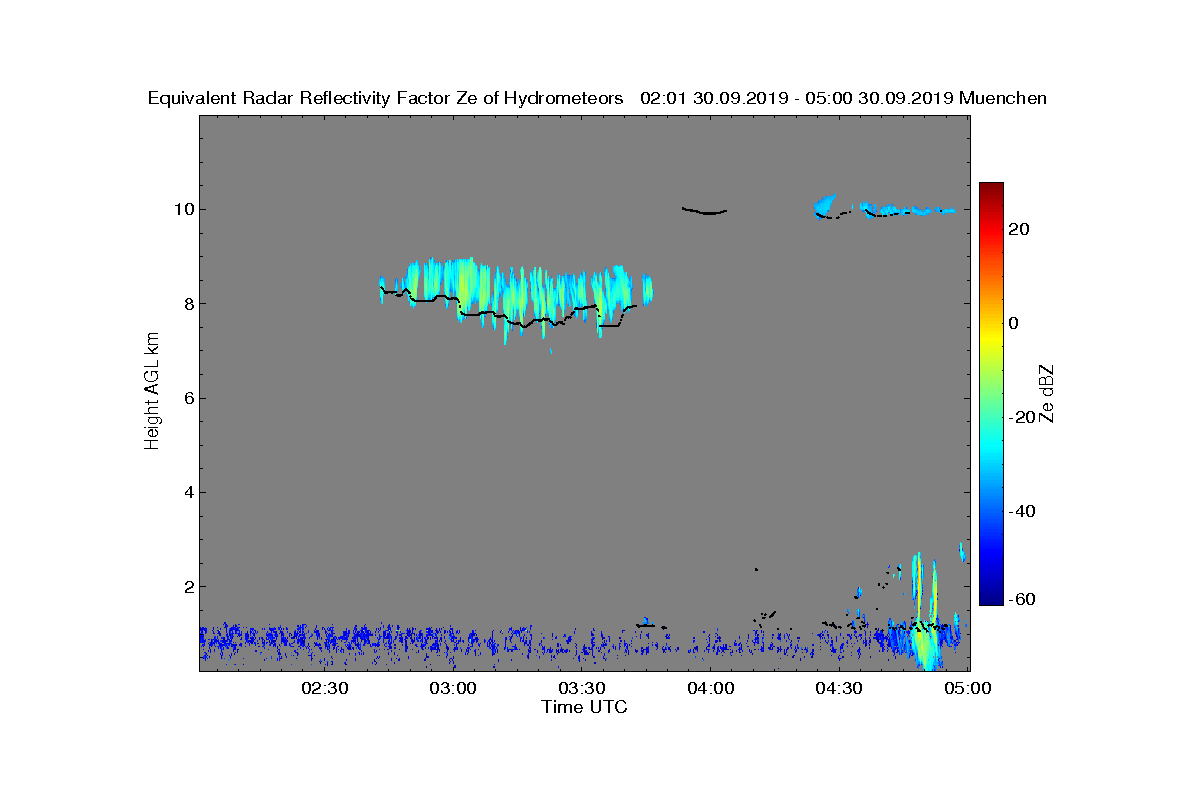Click the height axis label 10

182,209
